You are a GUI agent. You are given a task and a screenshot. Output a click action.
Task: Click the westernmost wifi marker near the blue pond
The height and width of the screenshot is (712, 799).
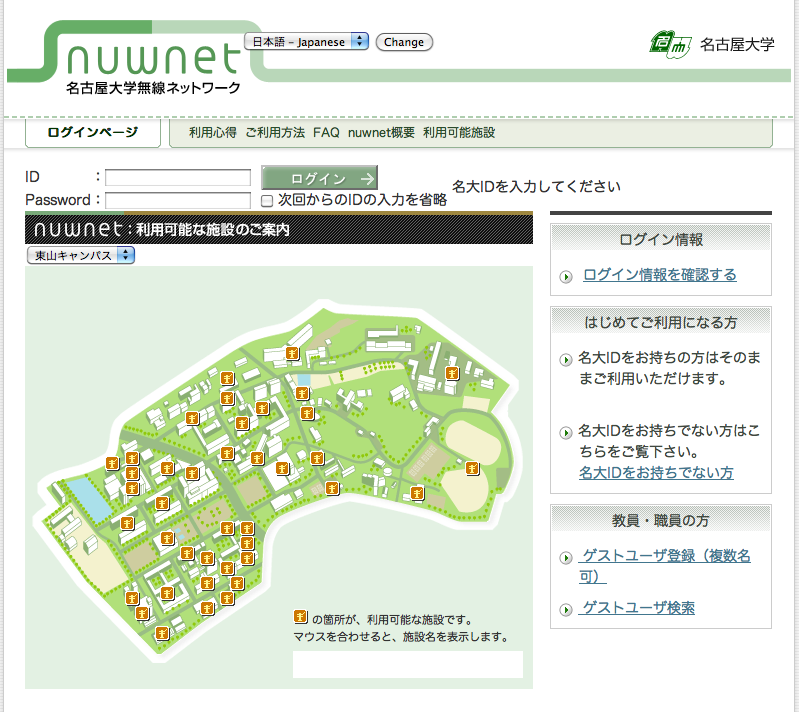tap(112, 463)
